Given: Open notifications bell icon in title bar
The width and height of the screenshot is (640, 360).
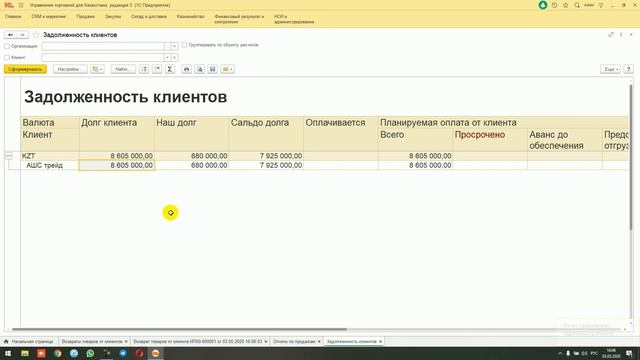Looking at the screenshot, I should tap(543, 5).
